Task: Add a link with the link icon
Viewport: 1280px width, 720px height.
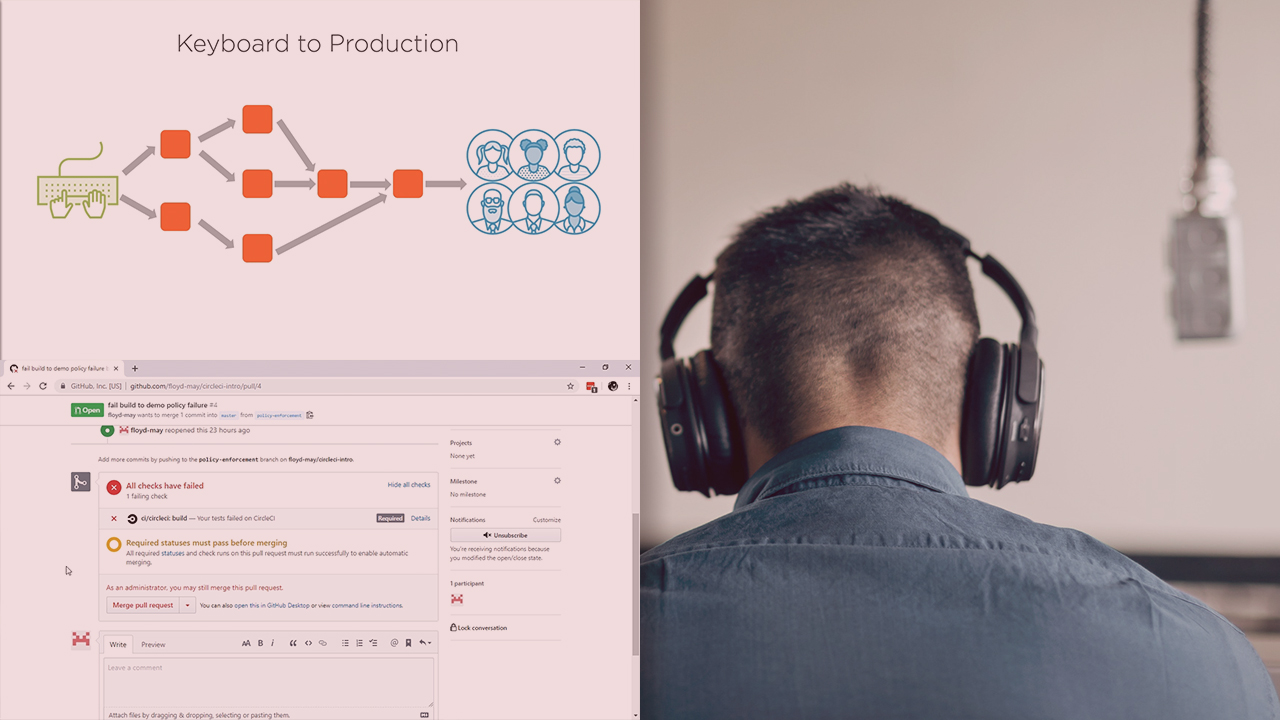Action: (322, 643)
